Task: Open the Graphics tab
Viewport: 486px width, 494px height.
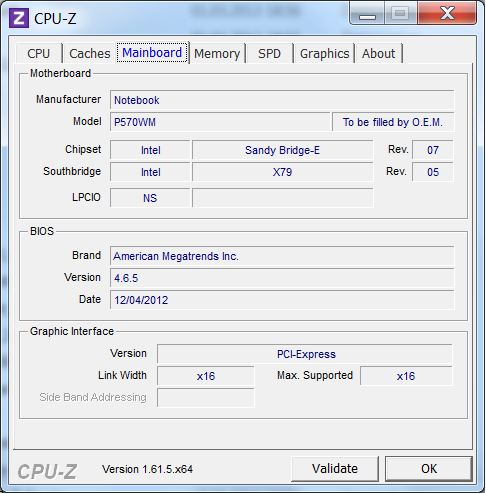Action: [324, 54]
